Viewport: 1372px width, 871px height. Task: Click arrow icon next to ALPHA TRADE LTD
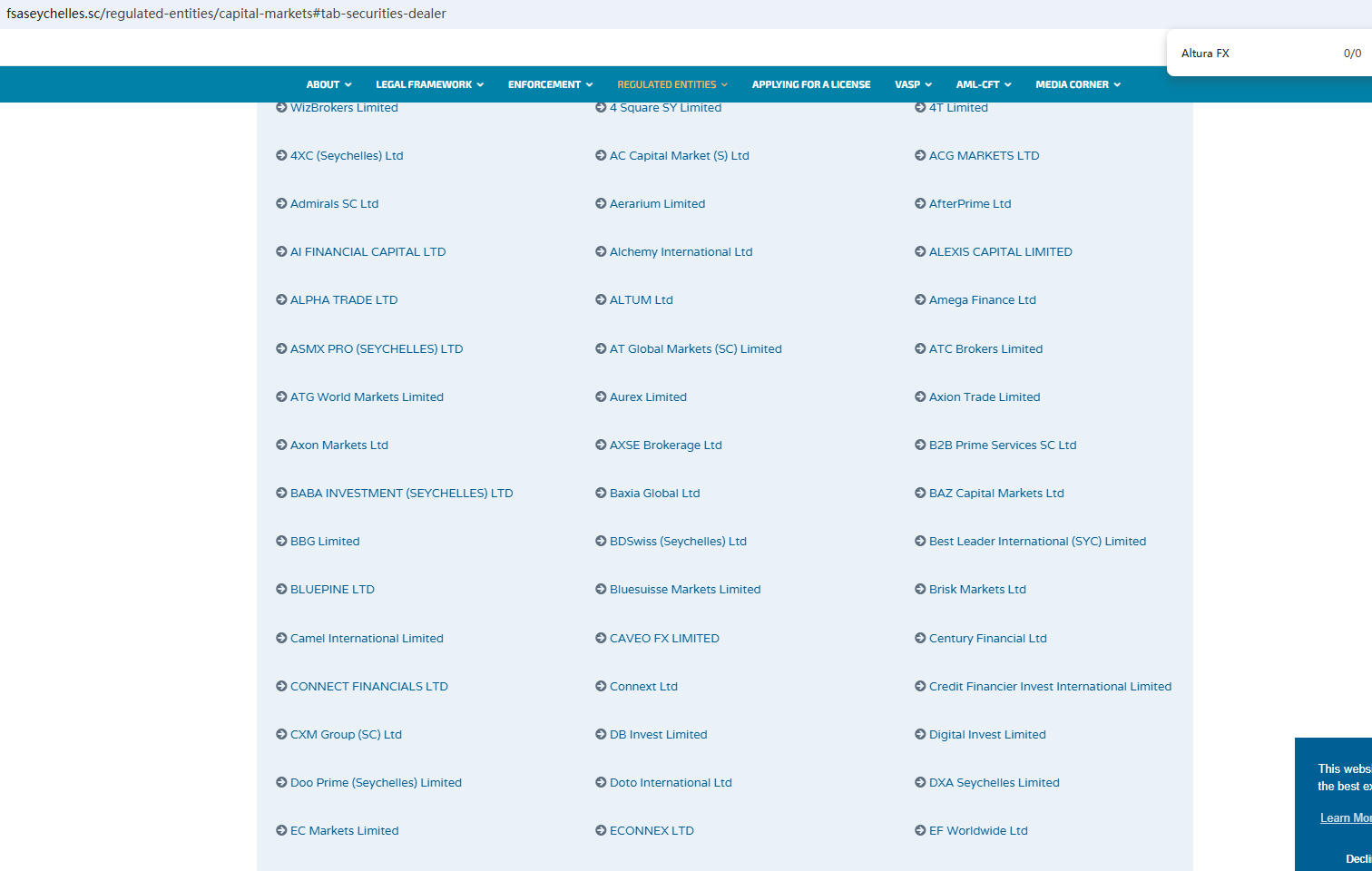[x=281, y=299]
